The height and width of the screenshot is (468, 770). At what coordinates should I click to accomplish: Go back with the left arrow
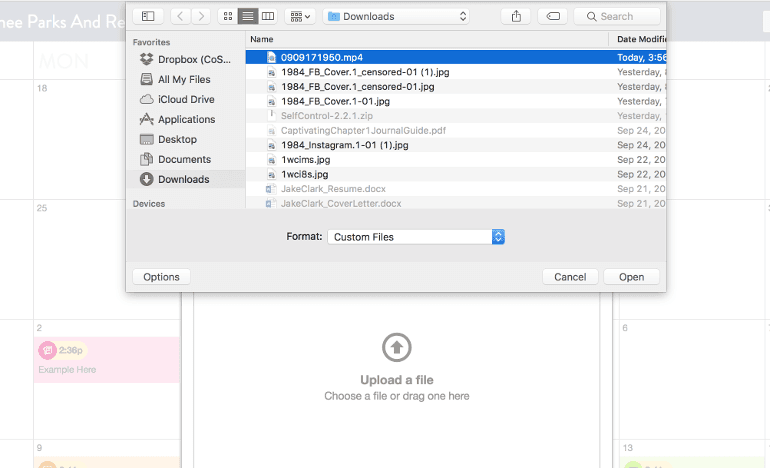(x=180, y=16)
